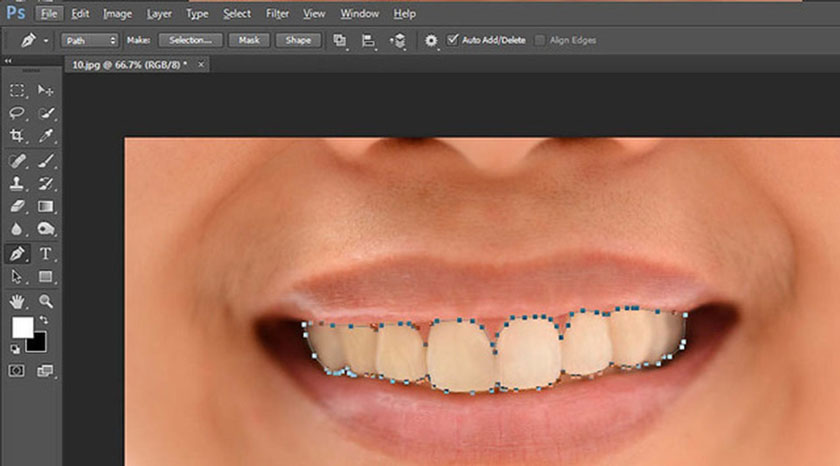This screenshot has width=840, height=466.
Task: Select the Eraser tool
Action: [x=17, y=206]
